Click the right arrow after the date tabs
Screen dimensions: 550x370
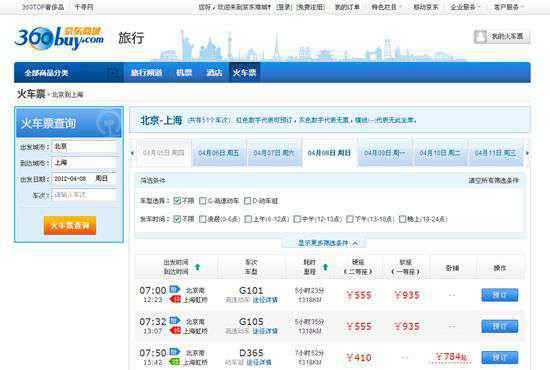(527, 153)
